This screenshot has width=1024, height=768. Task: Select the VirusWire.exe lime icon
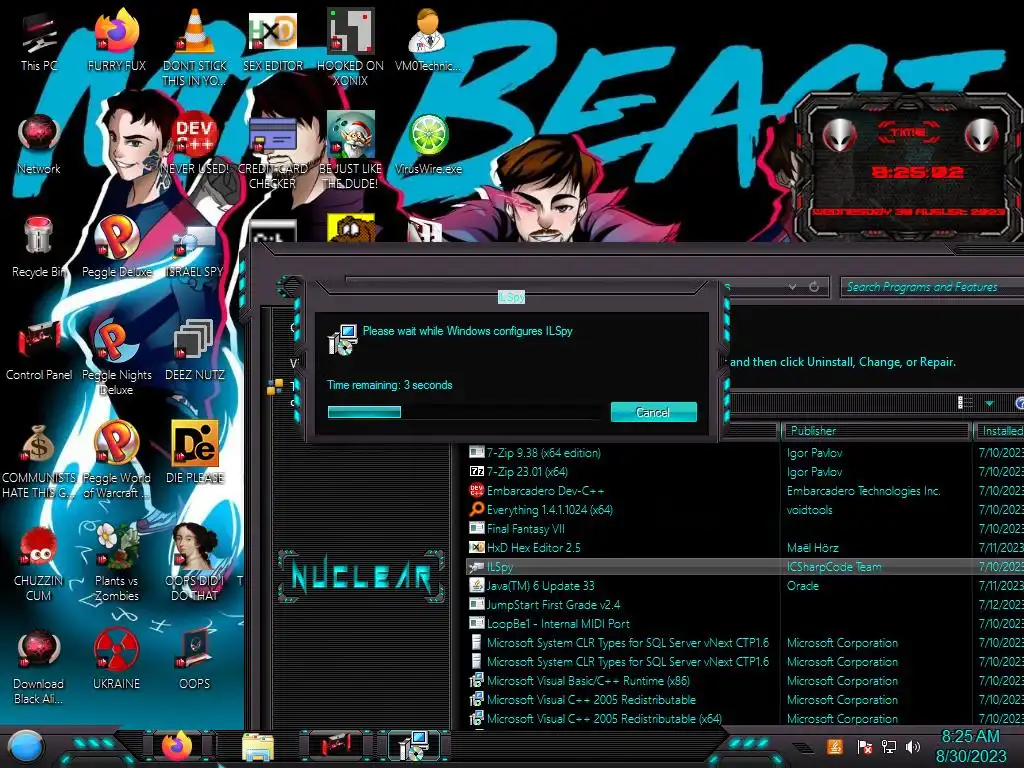tap(428, 144)
